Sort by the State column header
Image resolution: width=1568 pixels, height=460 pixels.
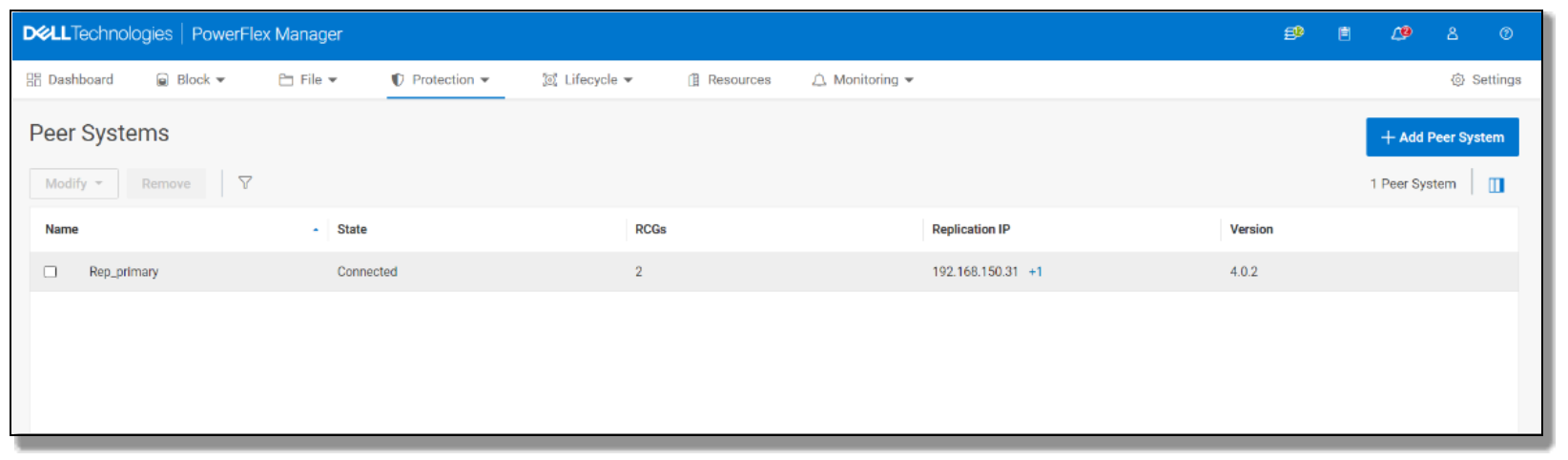(x=352, y=229)
